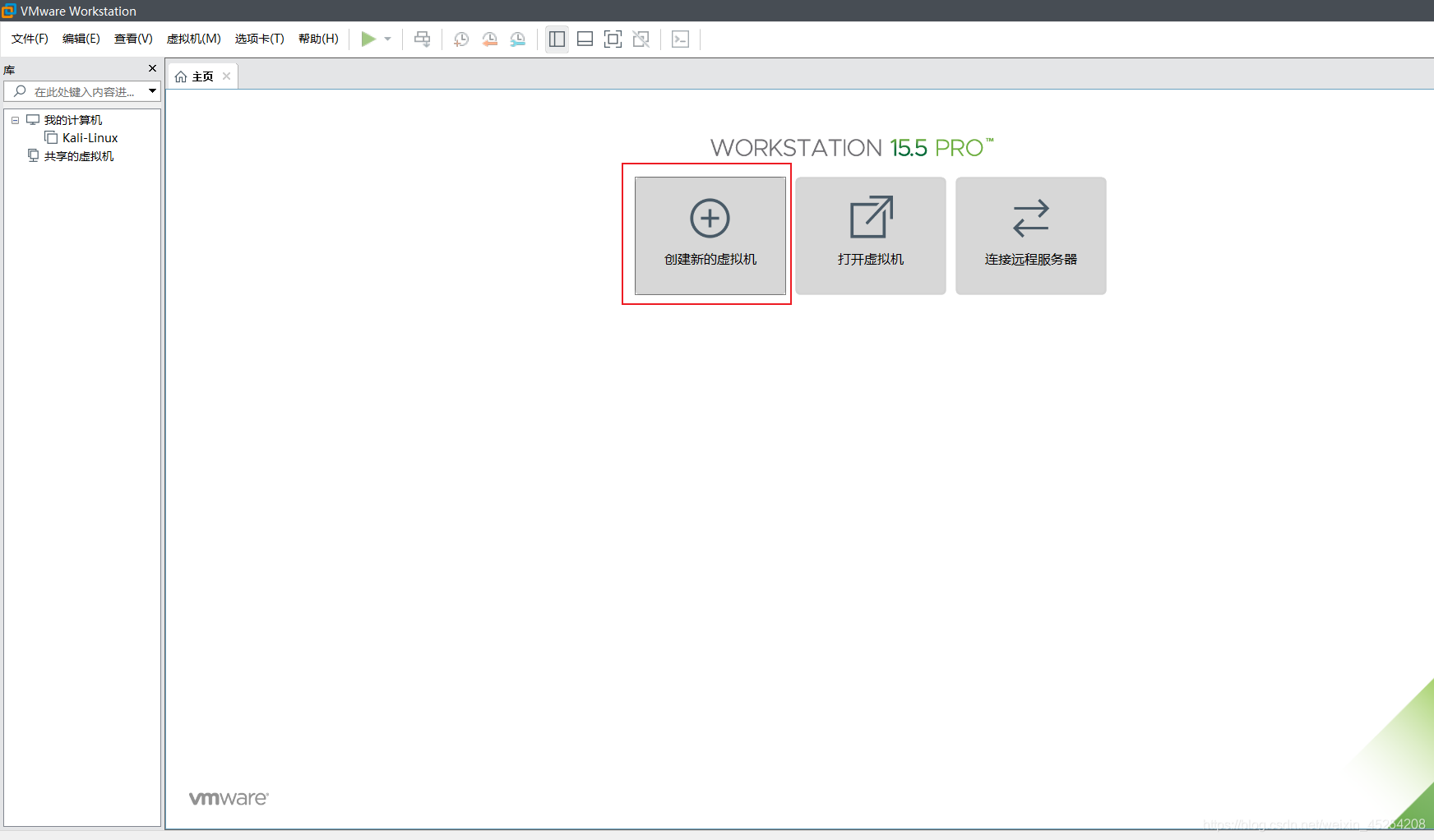Screen dimensions: 1434x840
Task: Close the 库 library panel
Action: (x=152, y=68)
